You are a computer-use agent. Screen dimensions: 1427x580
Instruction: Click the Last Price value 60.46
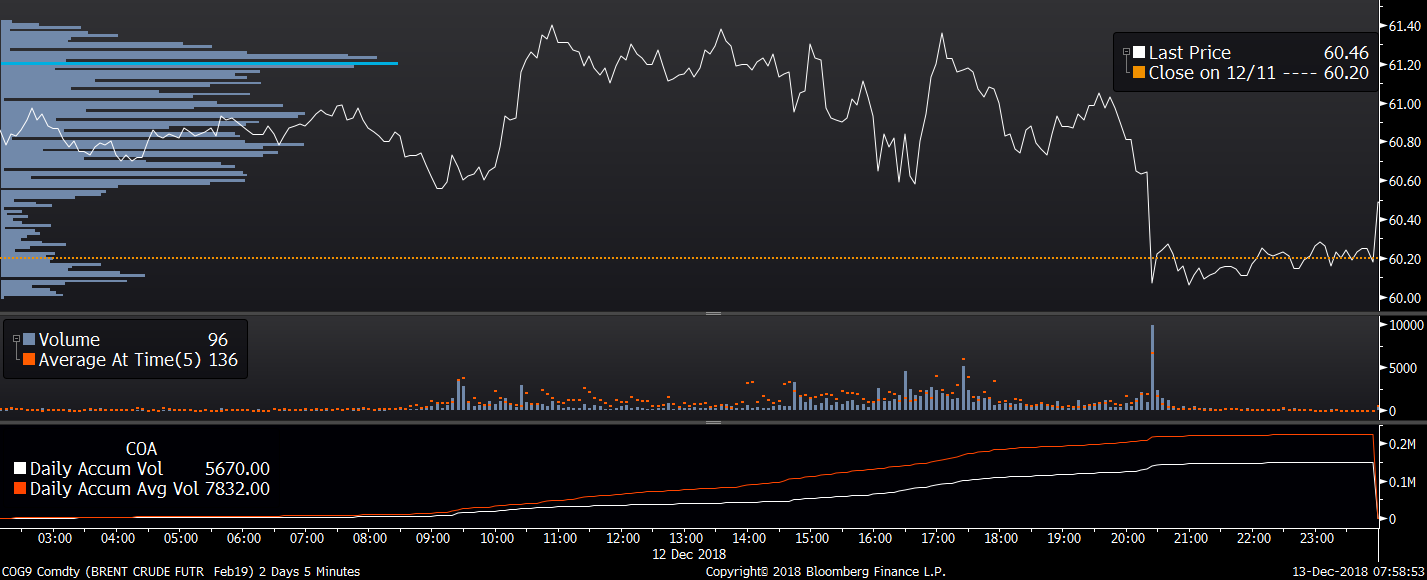(x=1348, y=53)
